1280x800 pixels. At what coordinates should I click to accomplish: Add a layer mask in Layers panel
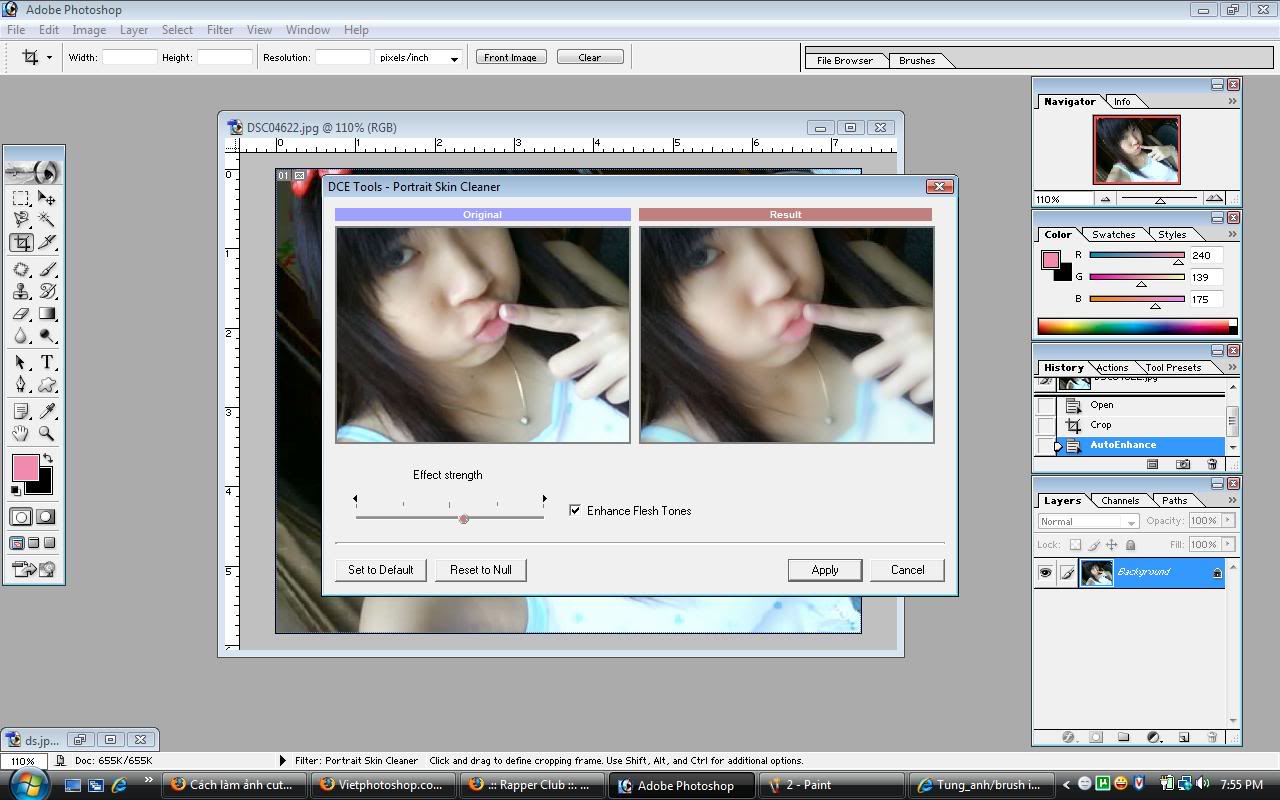tap(1096, 737)
